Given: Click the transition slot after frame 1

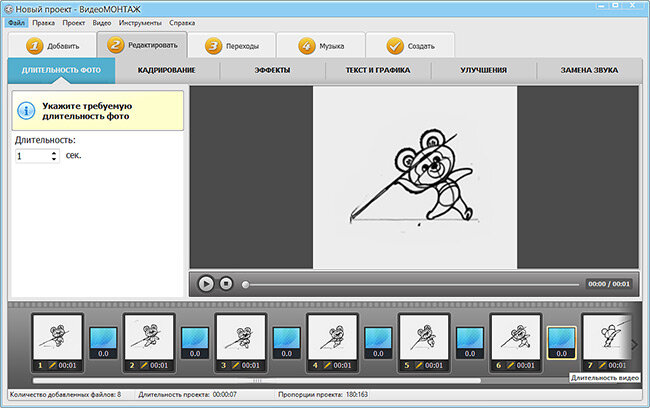Looking at the screenshot, I should click(103, 342).
